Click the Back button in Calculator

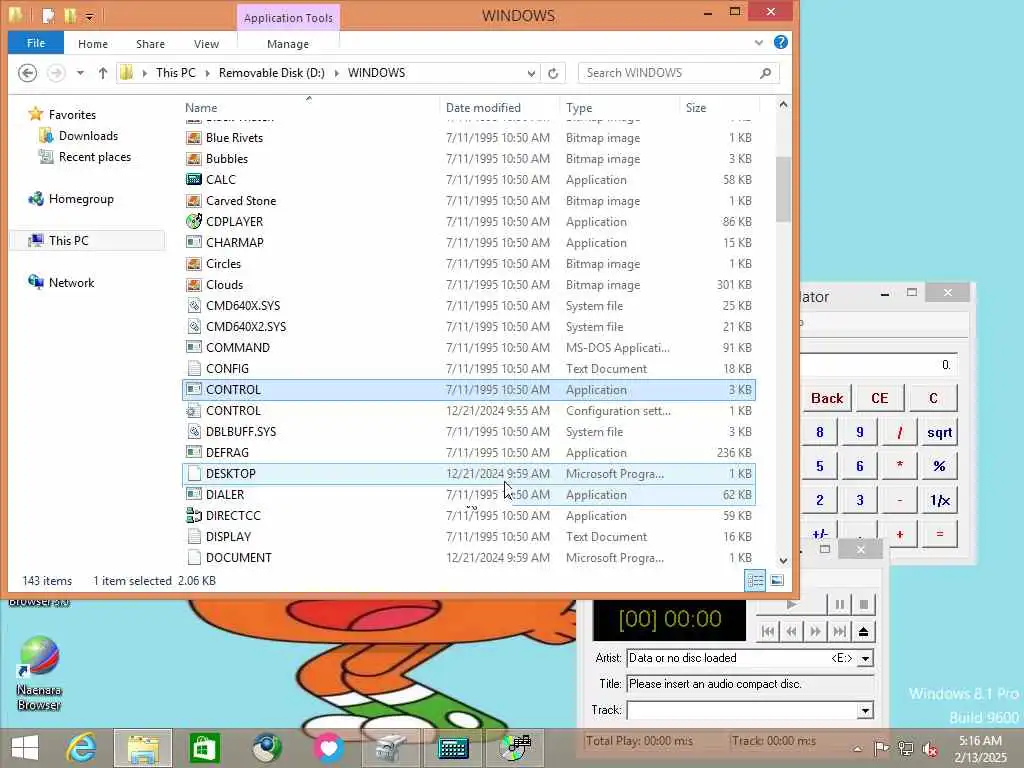coord(827,398)
